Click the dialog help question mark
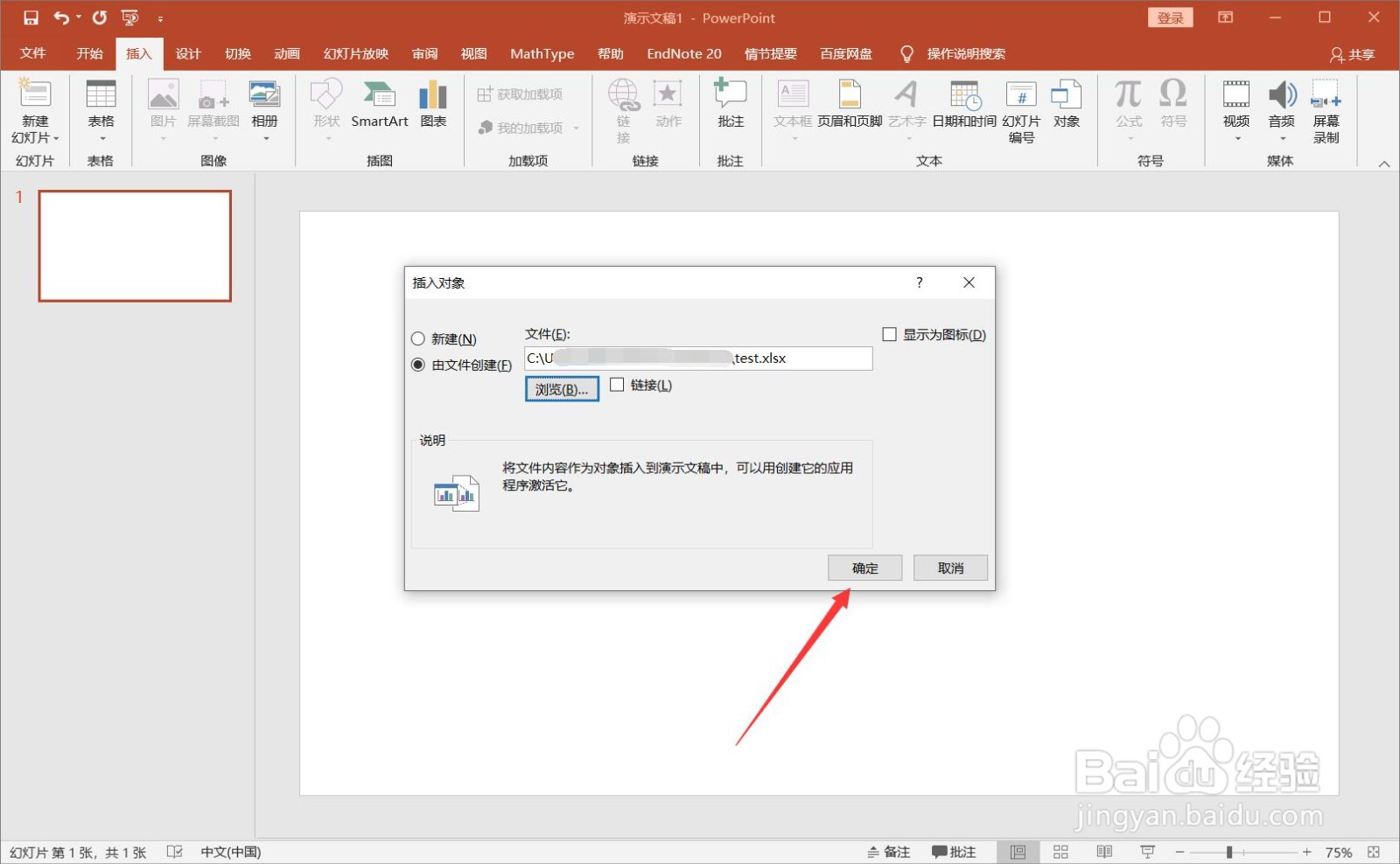 click(919, 282)
